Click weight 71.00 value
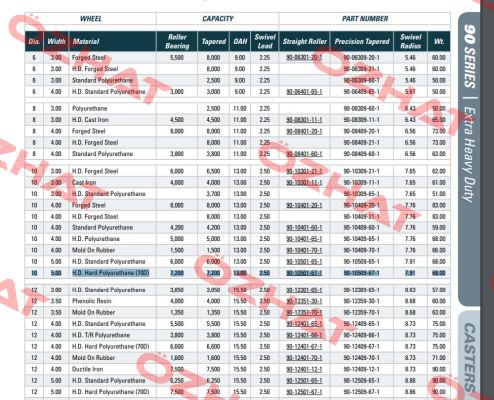 439,358
